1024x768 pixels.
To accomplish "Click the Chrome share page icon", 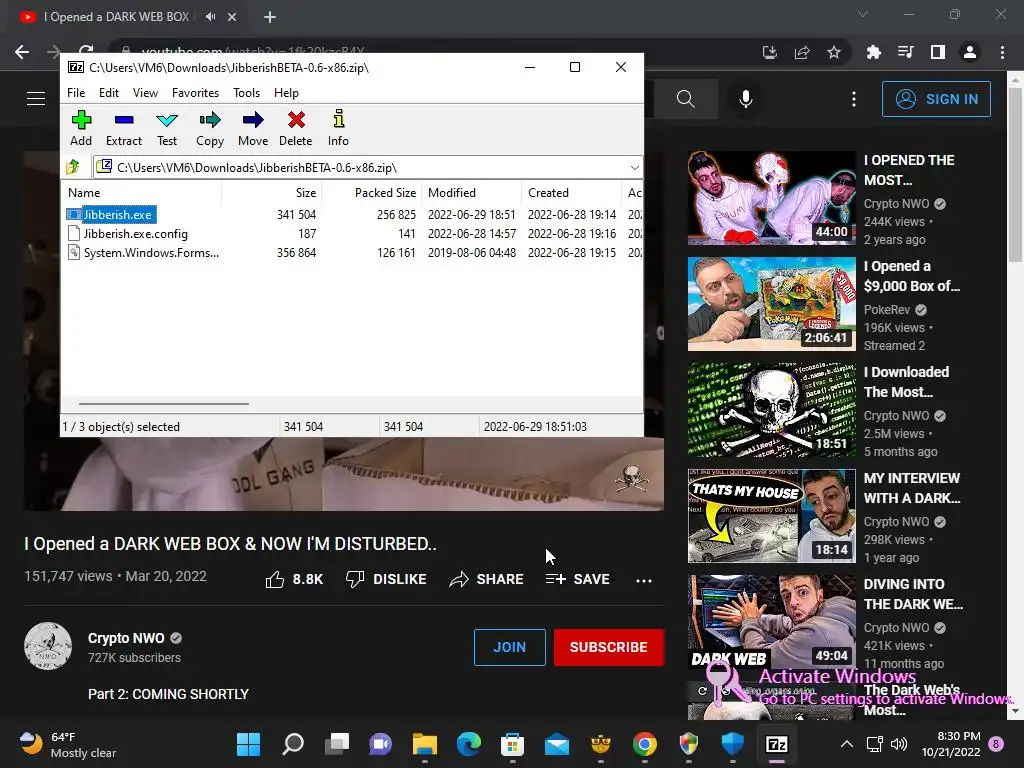I will click(801, 52).
